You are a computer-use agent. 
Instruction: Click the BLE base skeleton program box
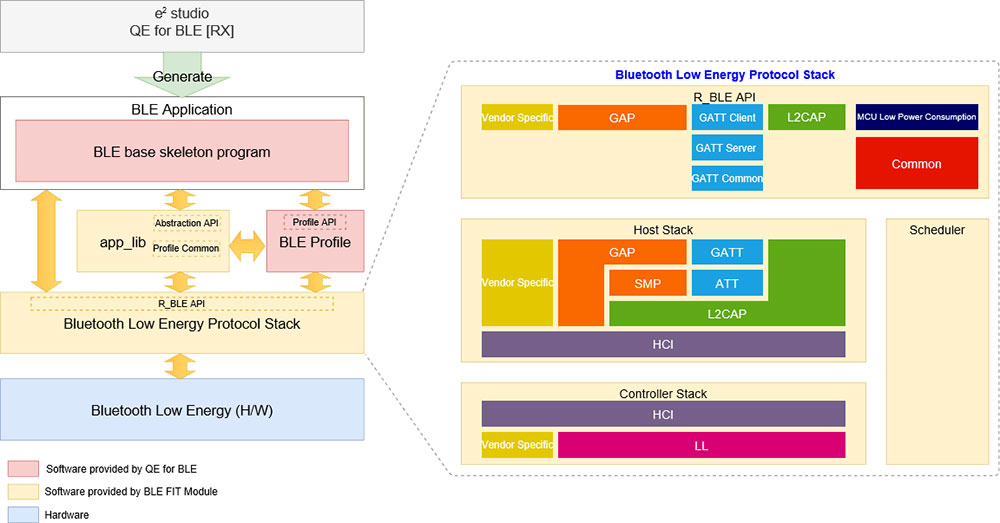click(x=182, y=151)
